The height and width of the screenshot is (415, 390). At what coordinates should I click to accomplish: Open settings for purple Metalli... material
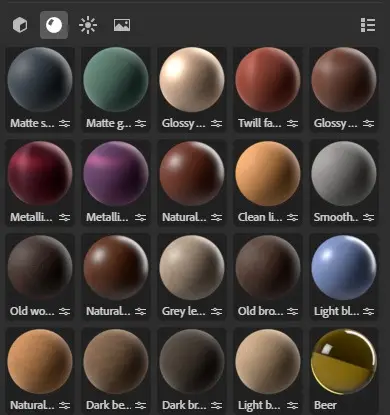tap(140, 218)
